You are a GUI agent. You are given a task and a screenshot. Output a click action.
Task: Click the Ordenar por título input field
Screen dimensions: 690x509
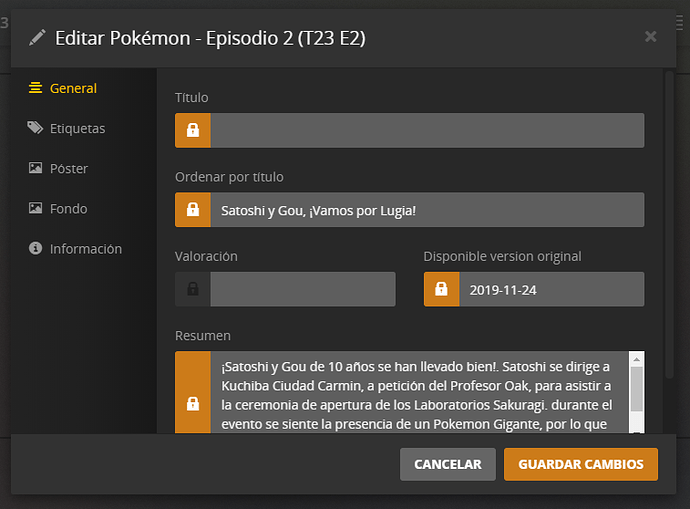point(427,209)
